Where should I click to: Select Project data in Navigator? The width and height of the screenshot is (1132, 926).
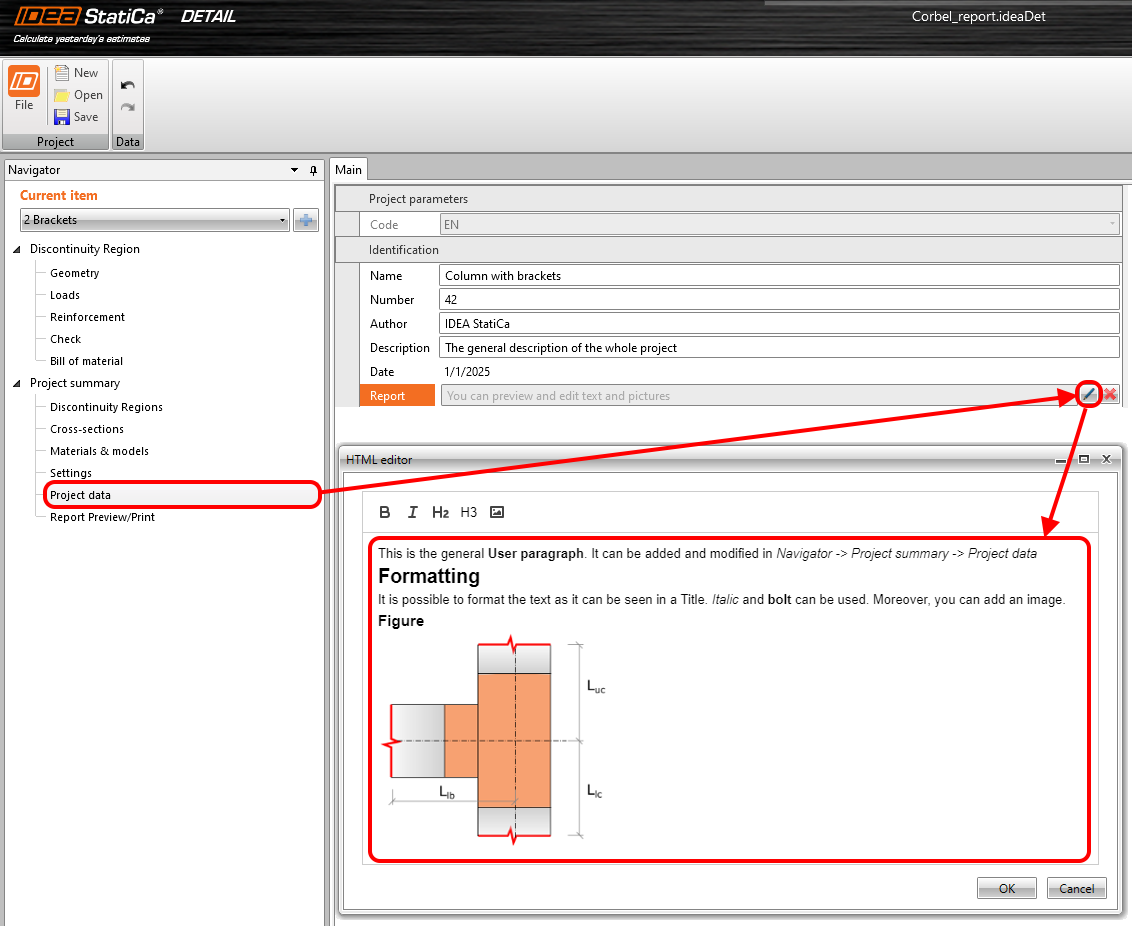[81, 495]
